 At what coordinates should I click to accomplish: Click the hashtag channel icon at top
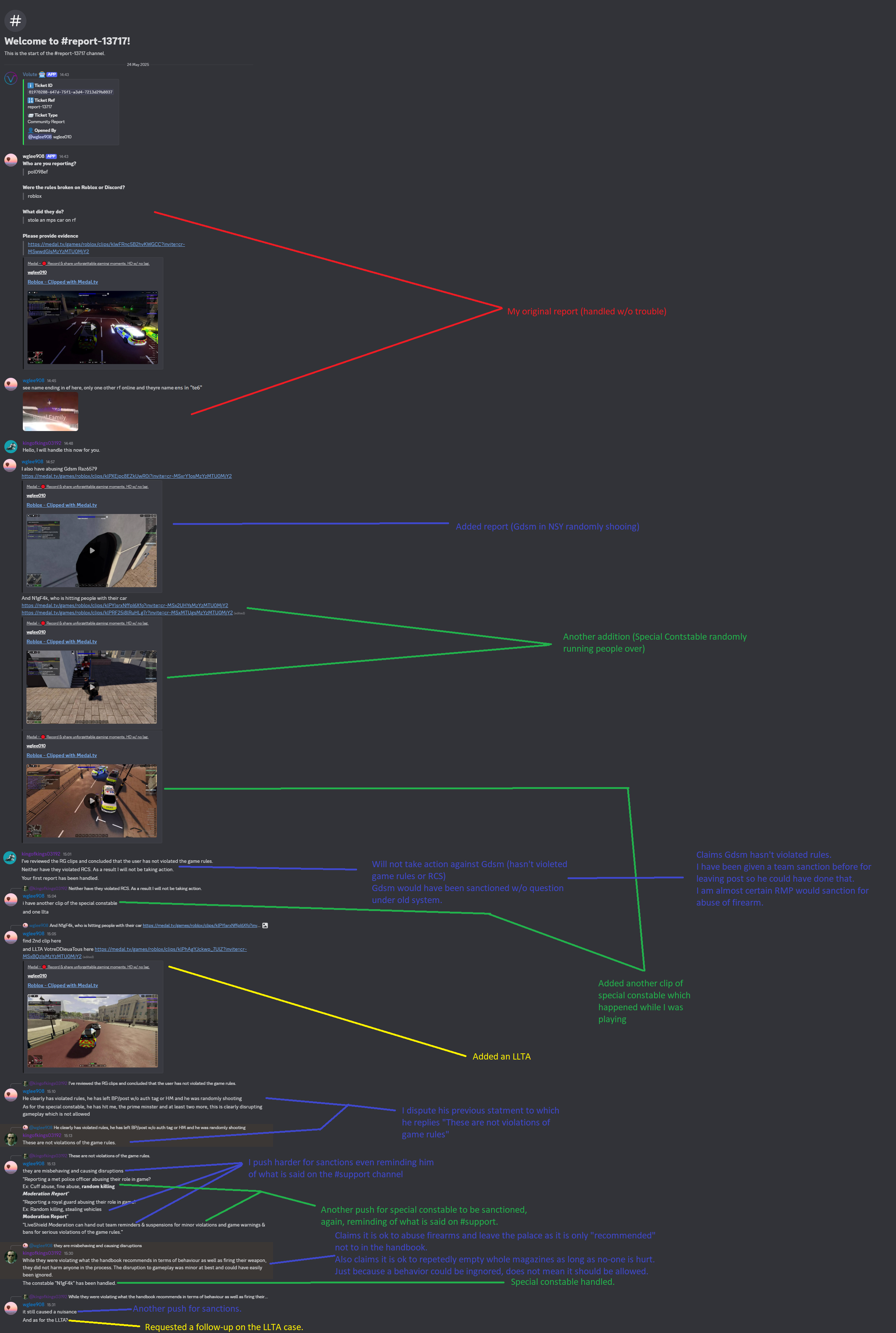click(x=16, y=21)
